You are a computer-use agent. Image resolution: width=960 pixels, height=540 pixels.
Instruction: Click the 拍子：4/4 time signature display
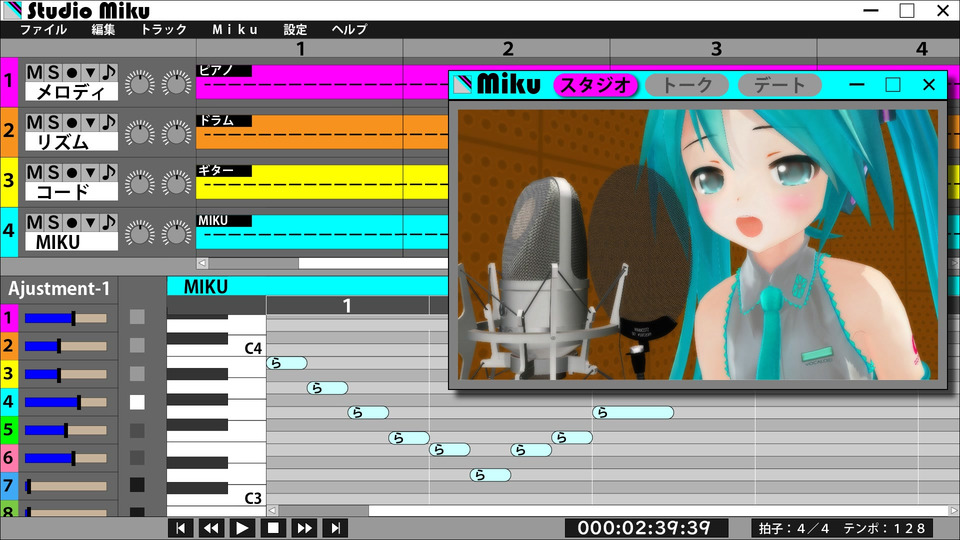pyautogui.click(x=793, y=528)
